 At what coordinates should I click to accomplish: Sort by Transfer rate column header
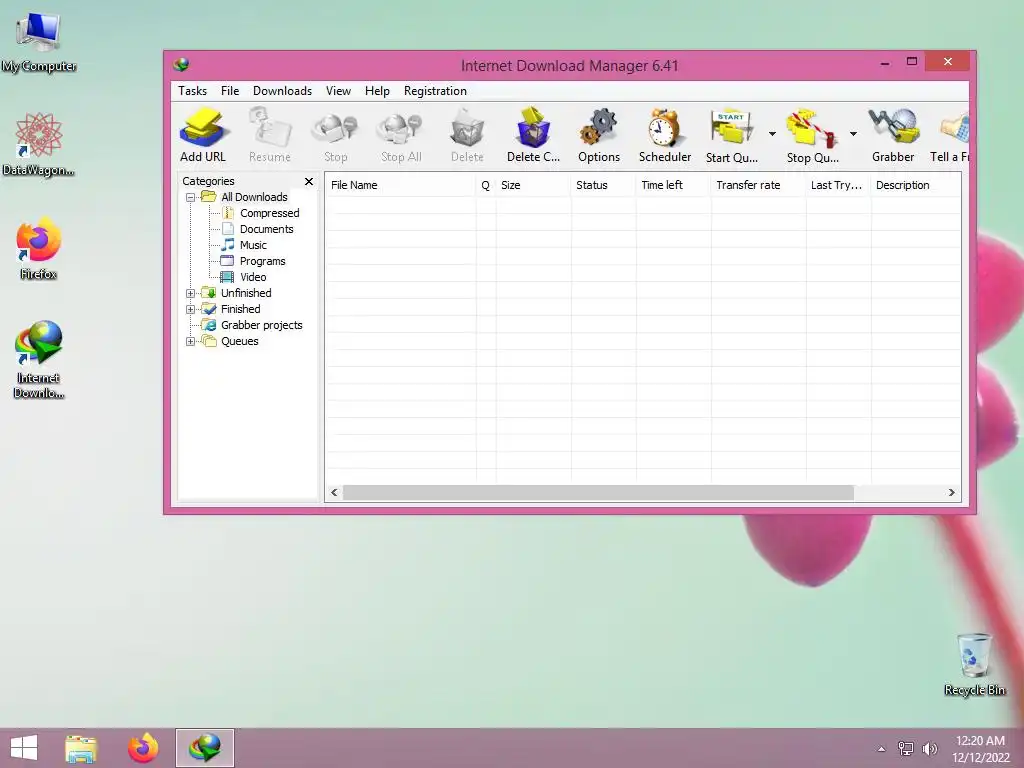758,185
